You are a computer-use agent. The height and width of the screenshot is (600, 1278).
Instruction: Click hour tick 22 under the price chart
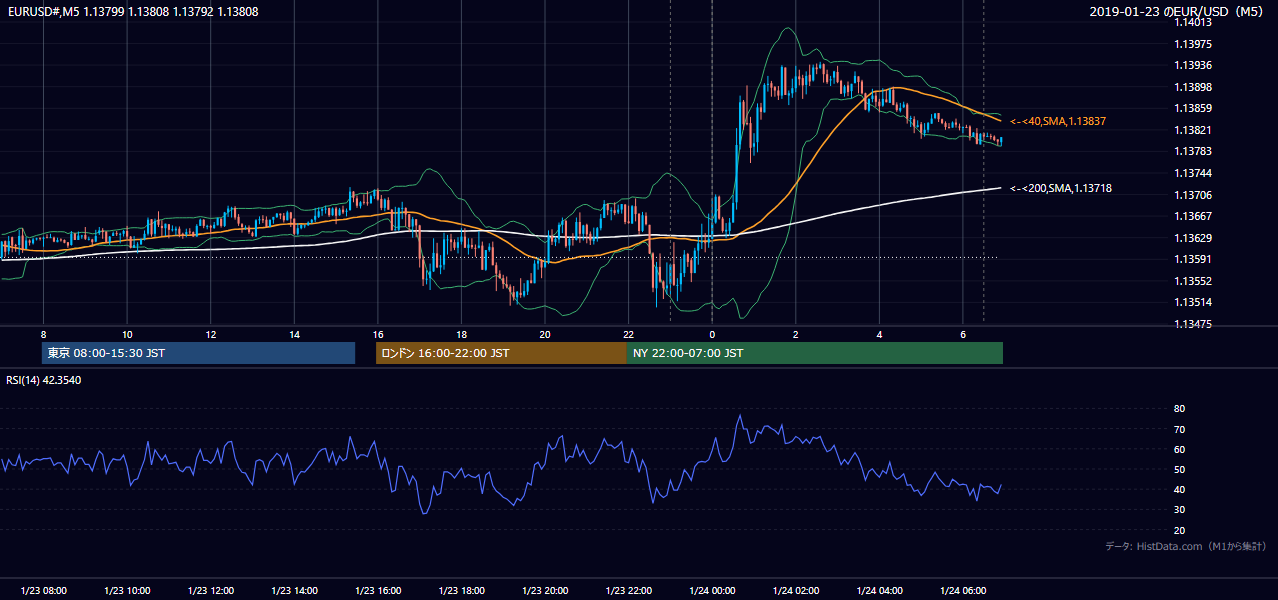[628, 334]
